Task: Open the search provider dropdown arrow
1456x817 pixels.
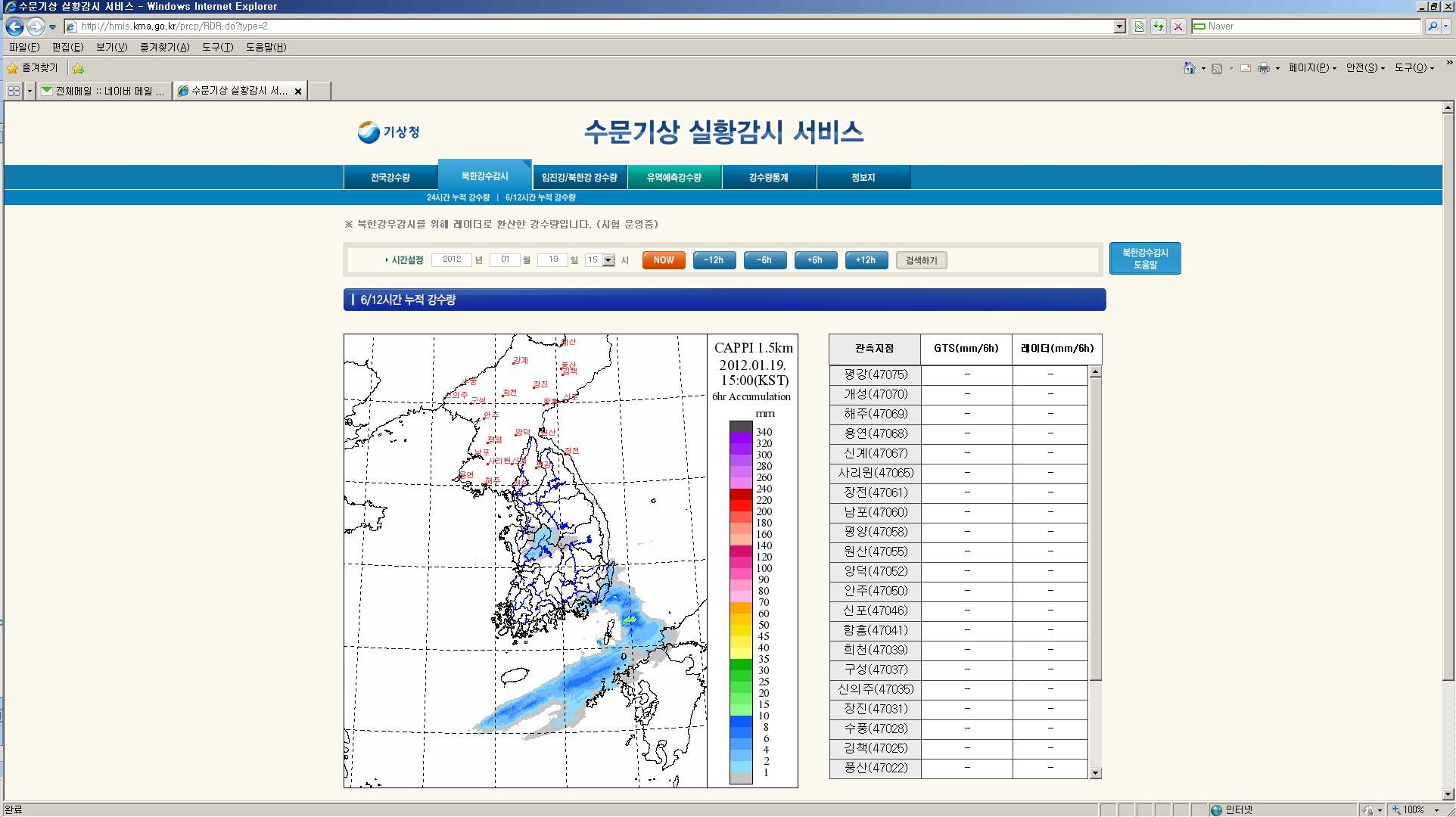Action: click(x=1445, y=26)
